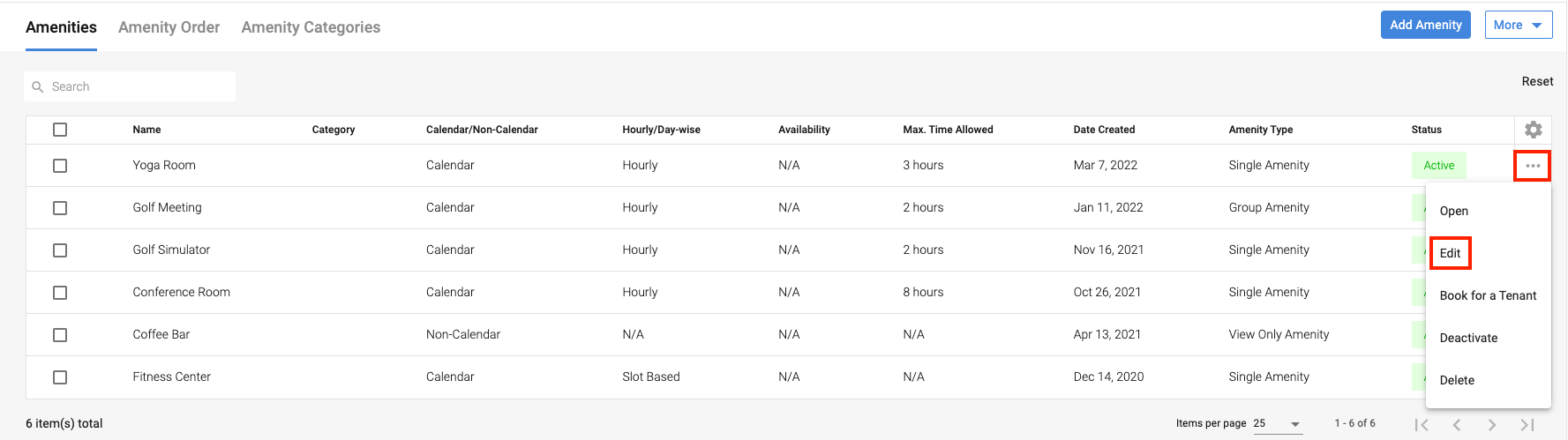Select Book for a Tenant option
This screenshot has height=440, width=1568.
tap(1488, 295)
